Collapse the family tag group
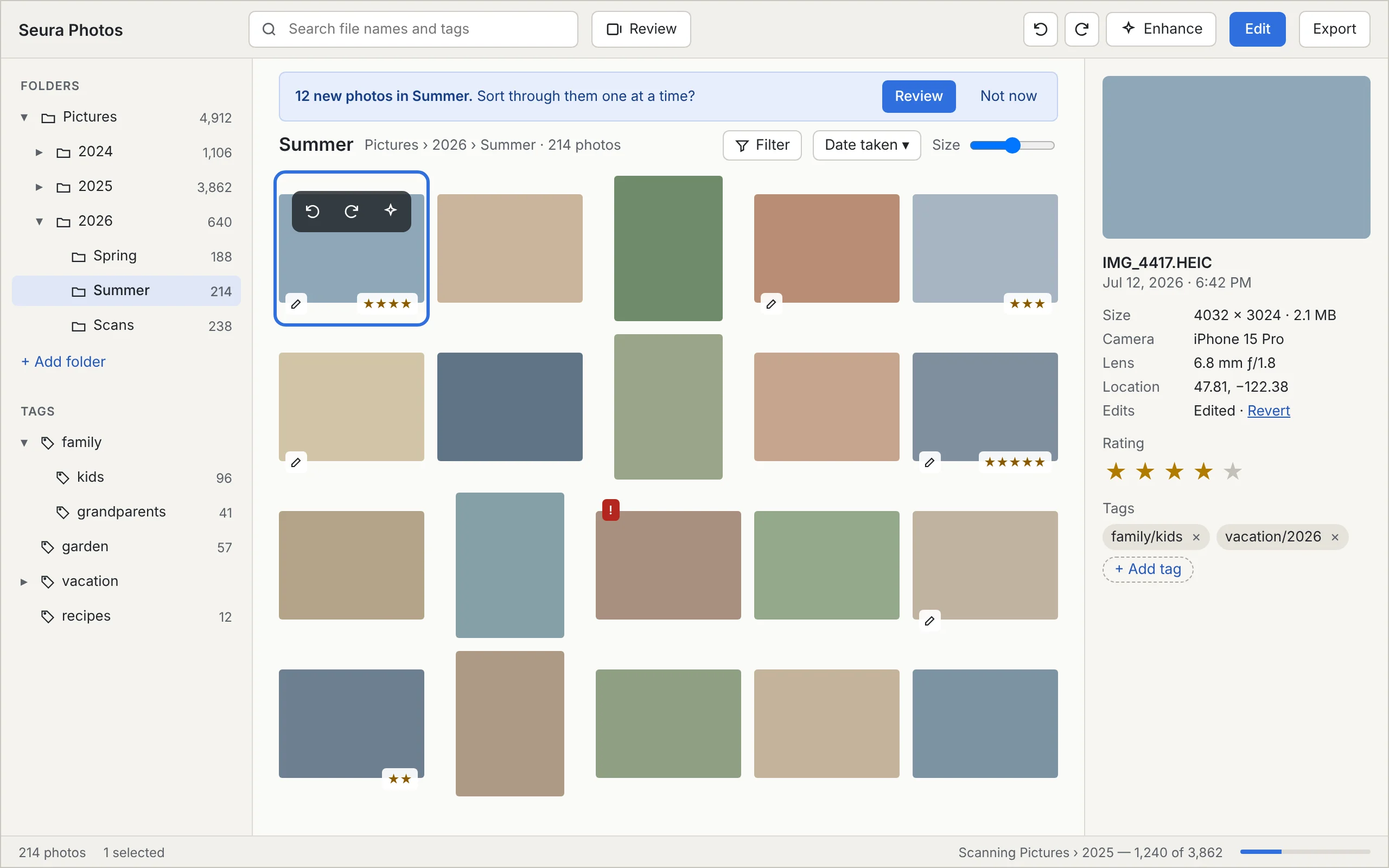 pyautogui.click(x=24, y=443)
